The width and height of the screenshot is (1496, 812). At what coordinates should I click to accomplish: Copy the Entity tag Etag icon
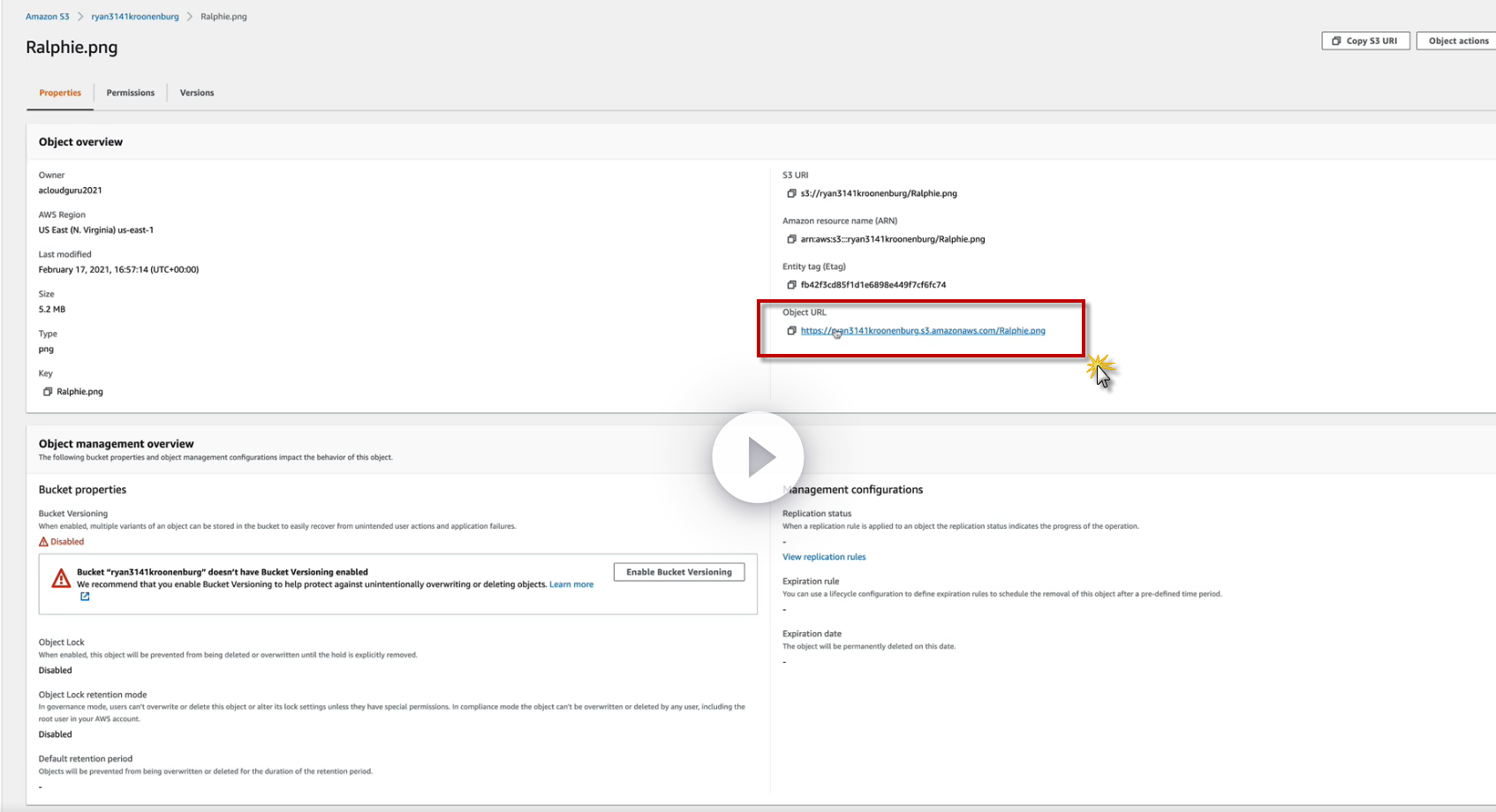point(791,285)
